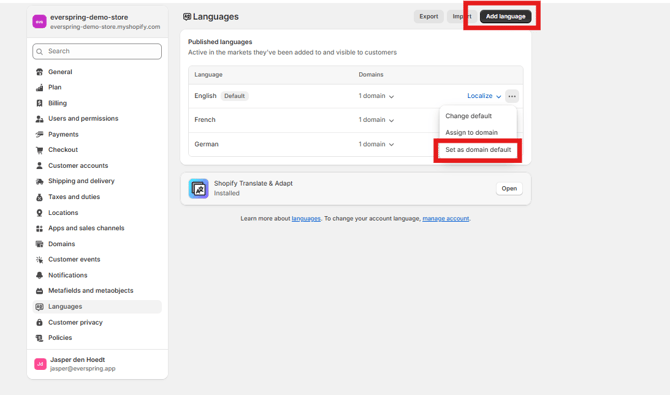This screenshot has width=670, height=395.
Task: Click the Languages icon in sidebar
Action: click(x=39, y=307)
